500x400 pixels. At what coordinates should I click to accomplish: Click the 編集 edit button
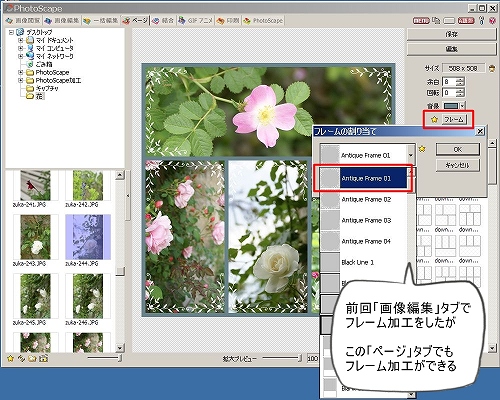click(x=451, y=49)
